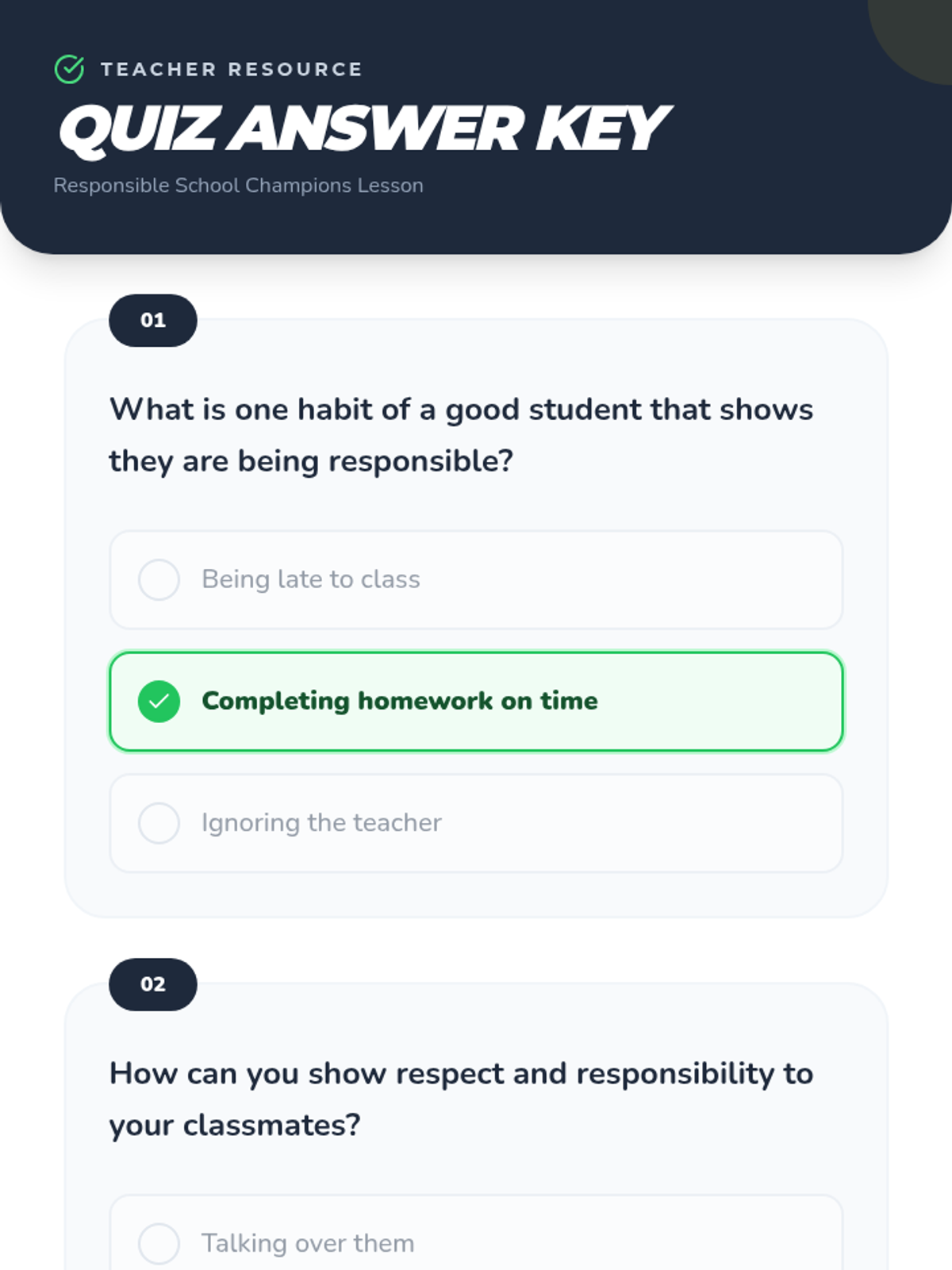952x1270 pixels.
Task: Click the green checkmark on Completing homework option
Action: [x=159, y=702]
